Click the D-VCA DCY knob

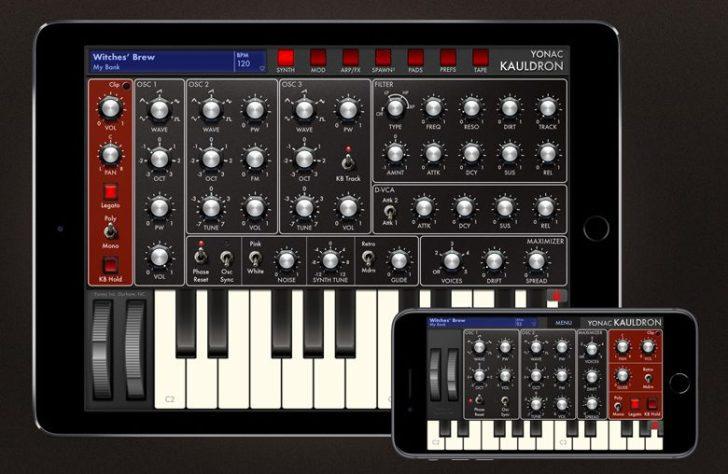click(464, 208)
